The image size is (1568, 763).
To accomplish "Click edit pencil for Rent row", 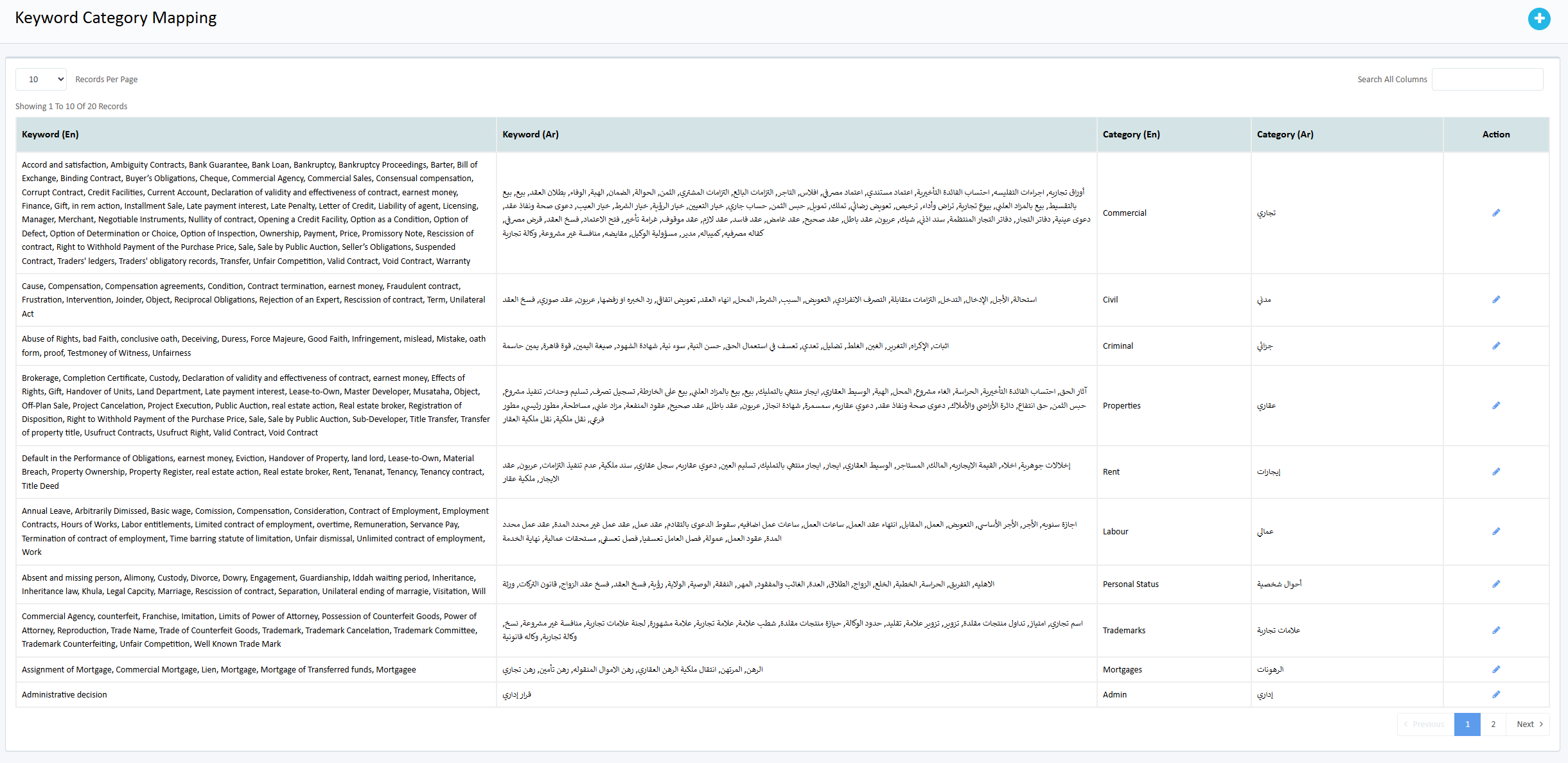I will pos(1495,471).
